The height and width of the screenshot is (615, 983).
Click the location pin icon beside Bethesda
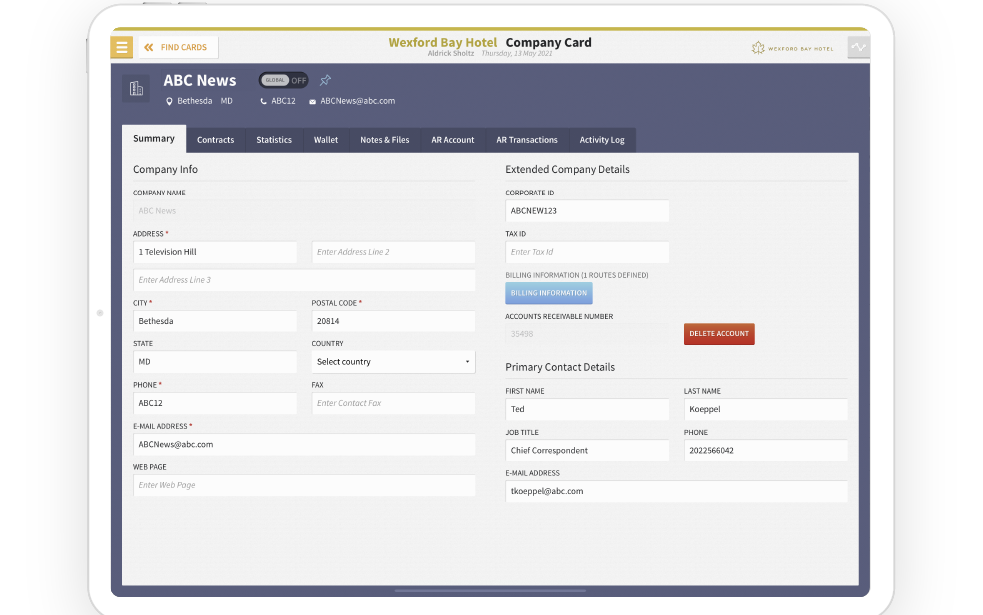(169, 101)
